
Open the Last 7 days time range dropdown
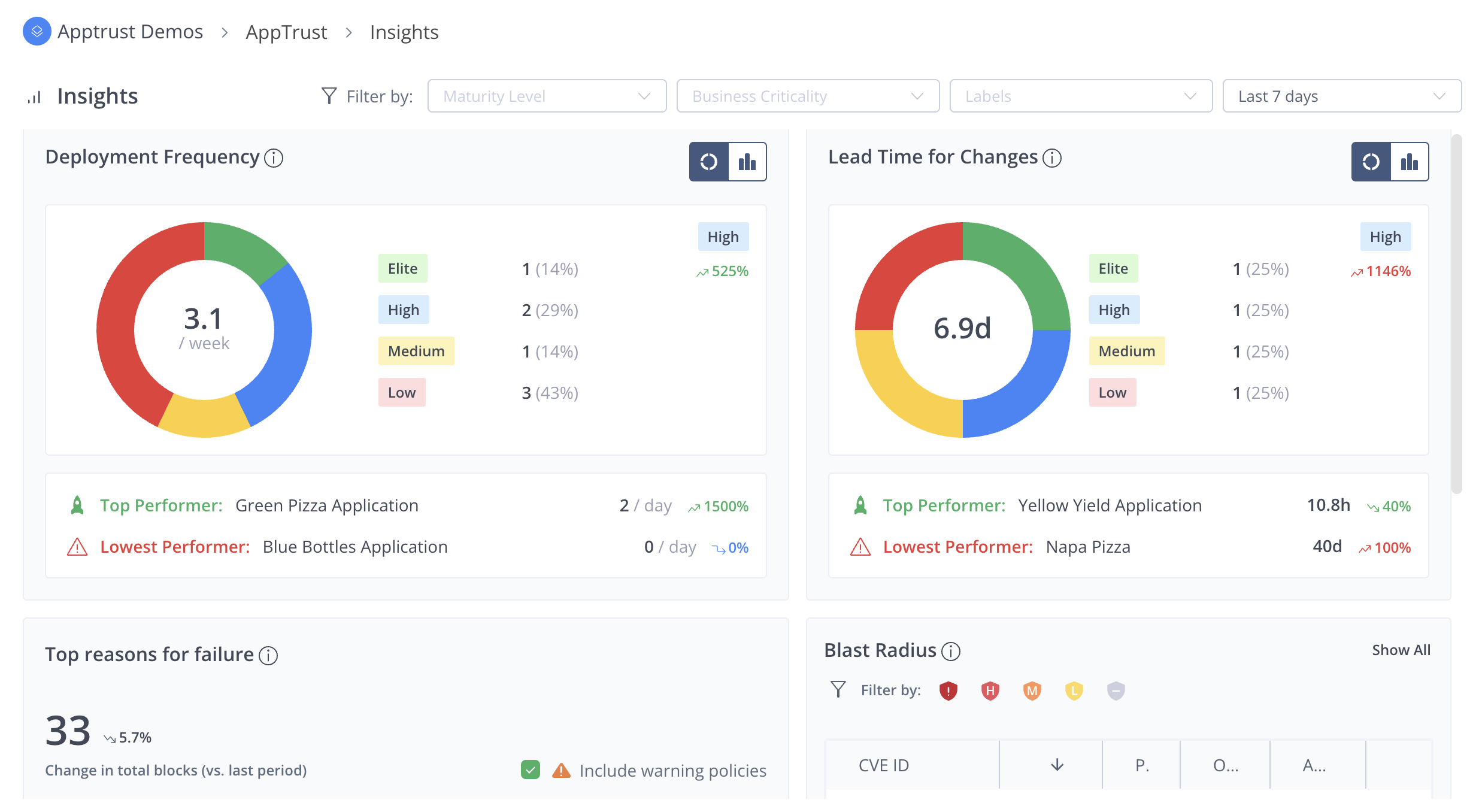coord(1341,96)
